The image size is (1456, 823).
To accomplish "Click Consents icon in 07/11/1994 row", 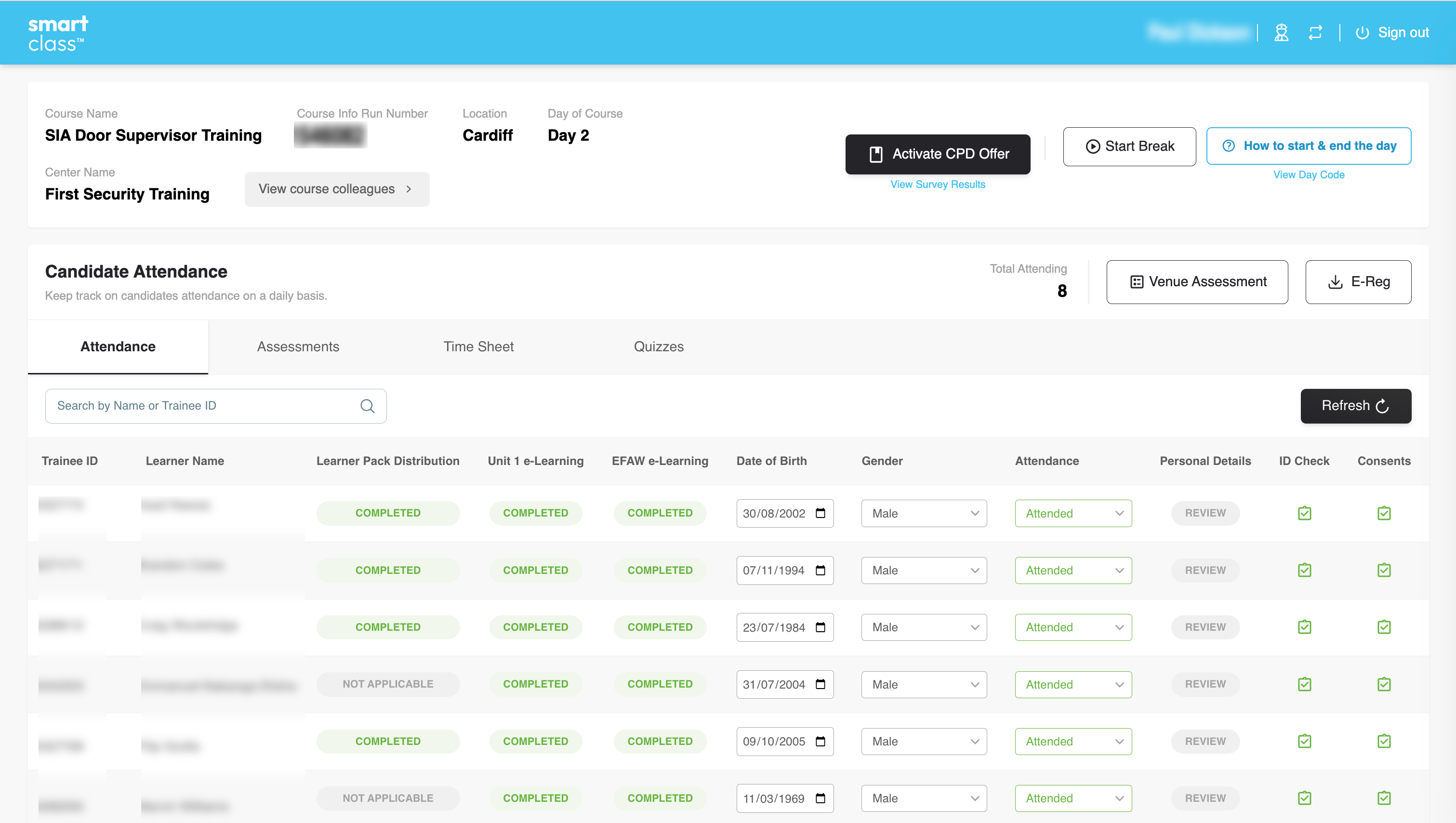I will [x=1384, y=571].
